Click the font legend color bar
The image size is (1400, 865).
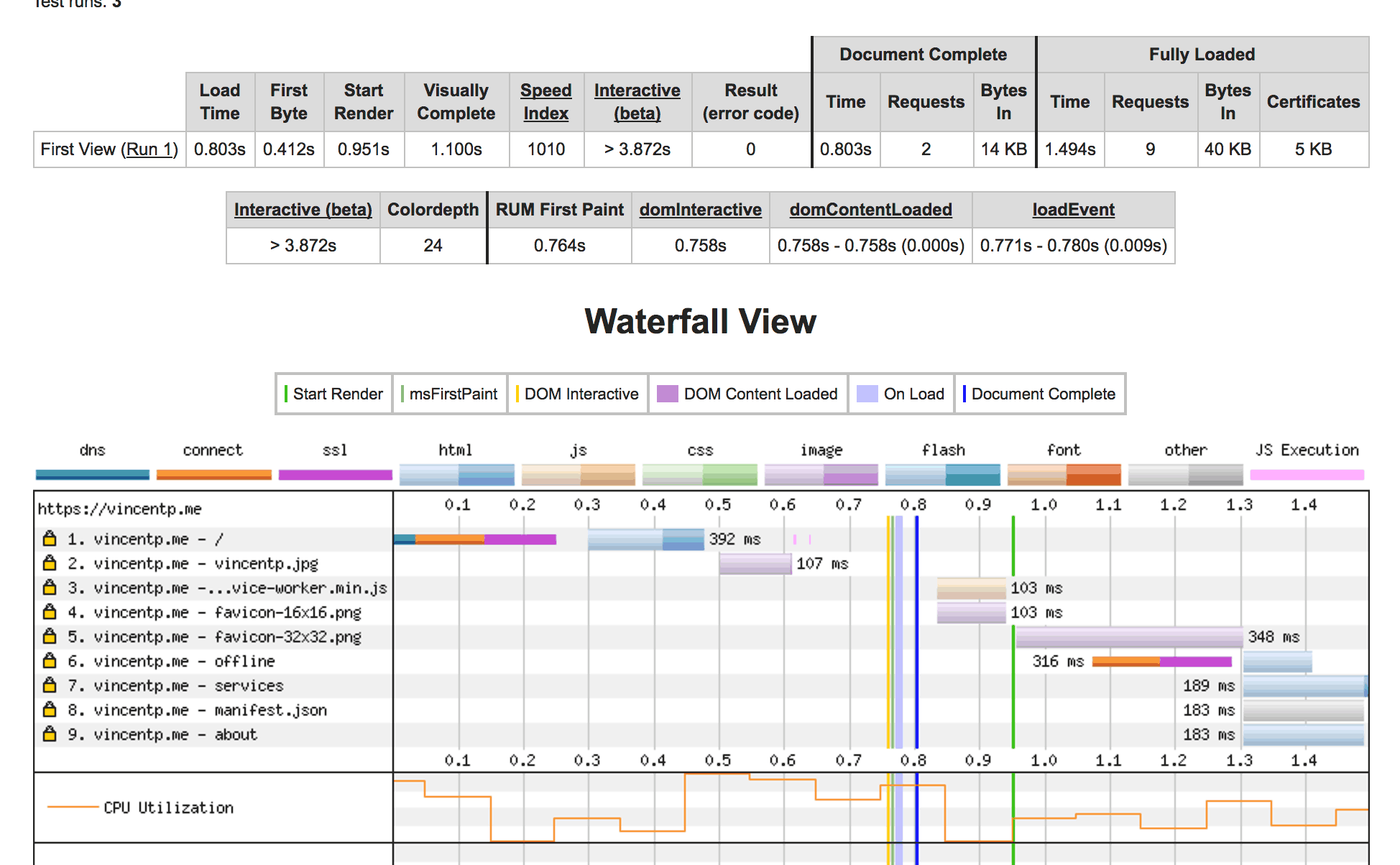(1064, 474)
